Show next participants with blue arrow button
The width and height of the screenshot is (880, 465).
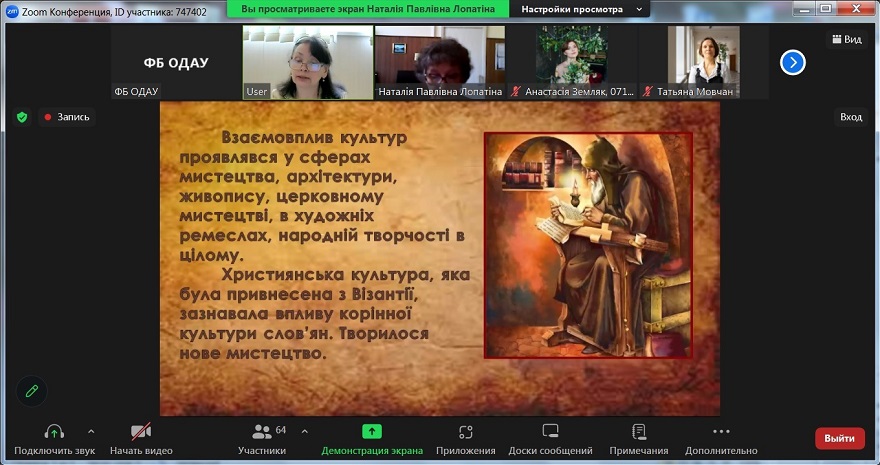click(793, 62)
